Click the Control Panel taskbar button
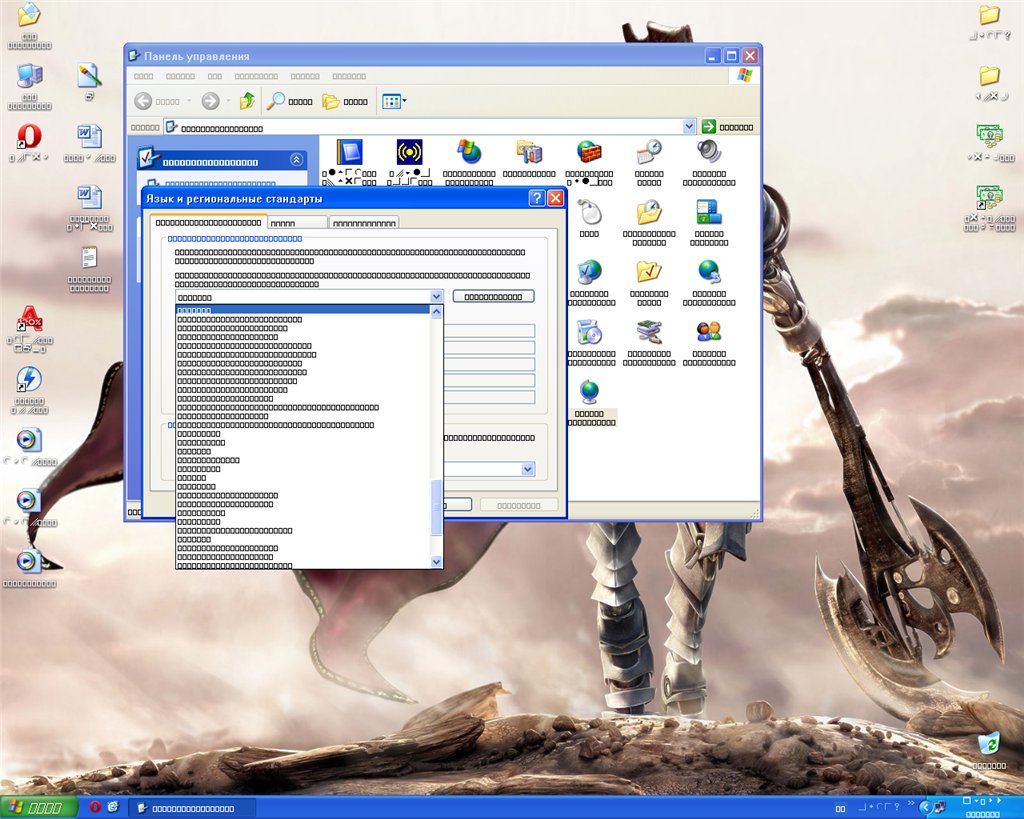The height and width of the screenshot is (819, 1024). pos(193,808)
